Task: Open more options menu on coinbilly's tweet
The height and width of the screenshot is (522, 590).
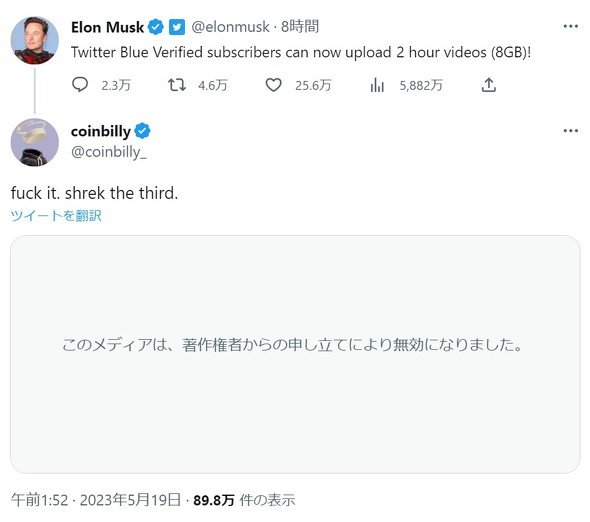Action: 570,131
